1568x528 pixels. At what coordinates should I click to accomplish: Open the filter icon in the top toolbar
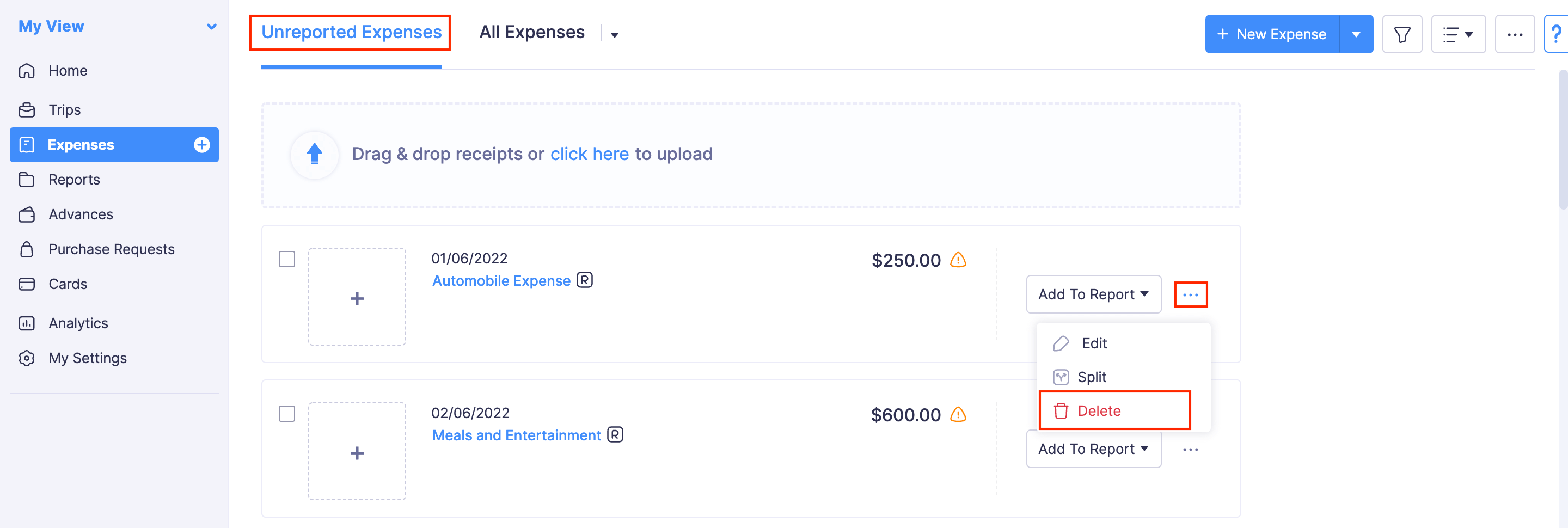coord(1402,34)
